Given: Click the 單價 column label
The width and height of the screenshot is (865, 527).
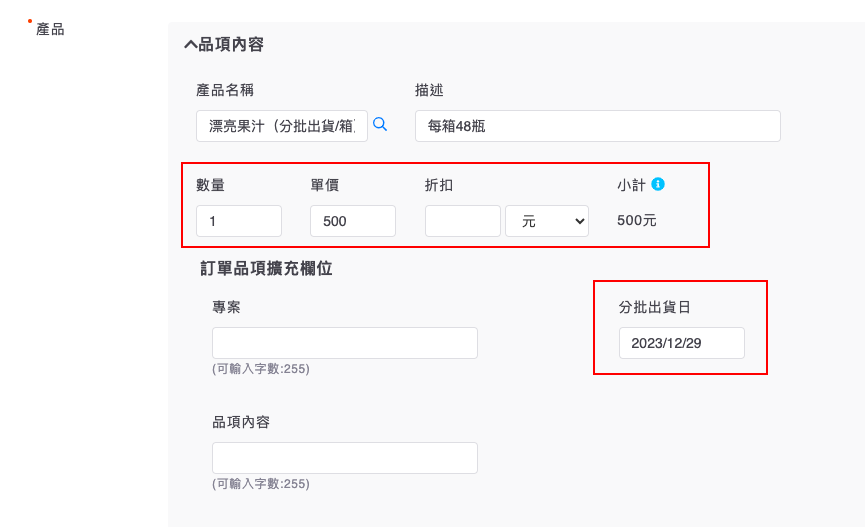Looking at the screenshot, I should click(x=324, y=185).
